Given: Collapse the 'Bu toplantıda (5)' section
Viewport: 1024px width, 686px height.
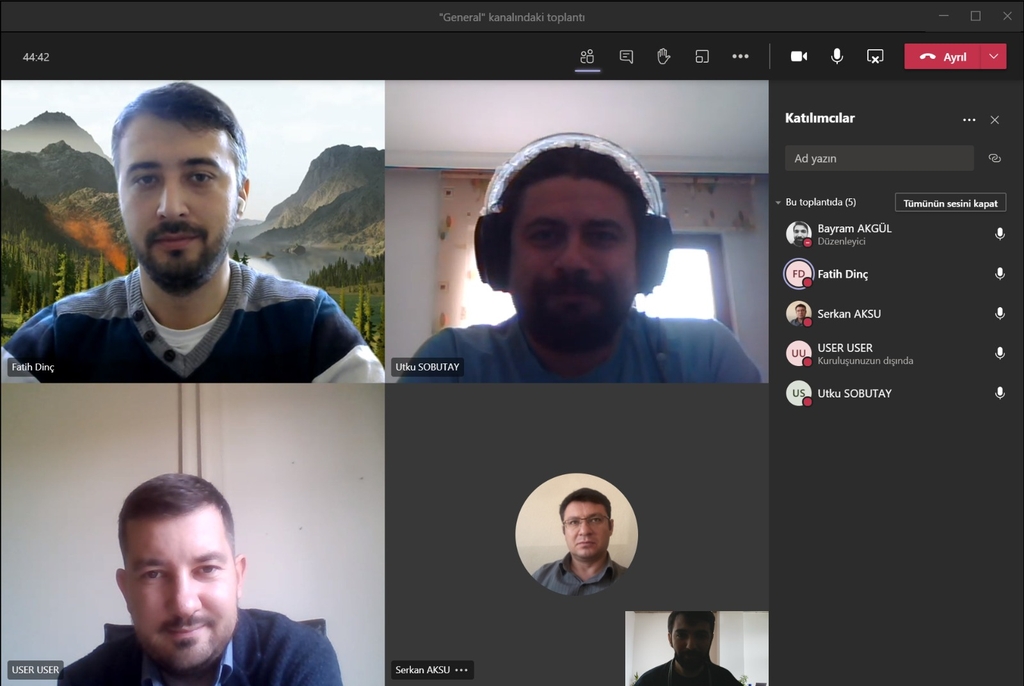Looking at the screenshot, I should tap(778, 203).
